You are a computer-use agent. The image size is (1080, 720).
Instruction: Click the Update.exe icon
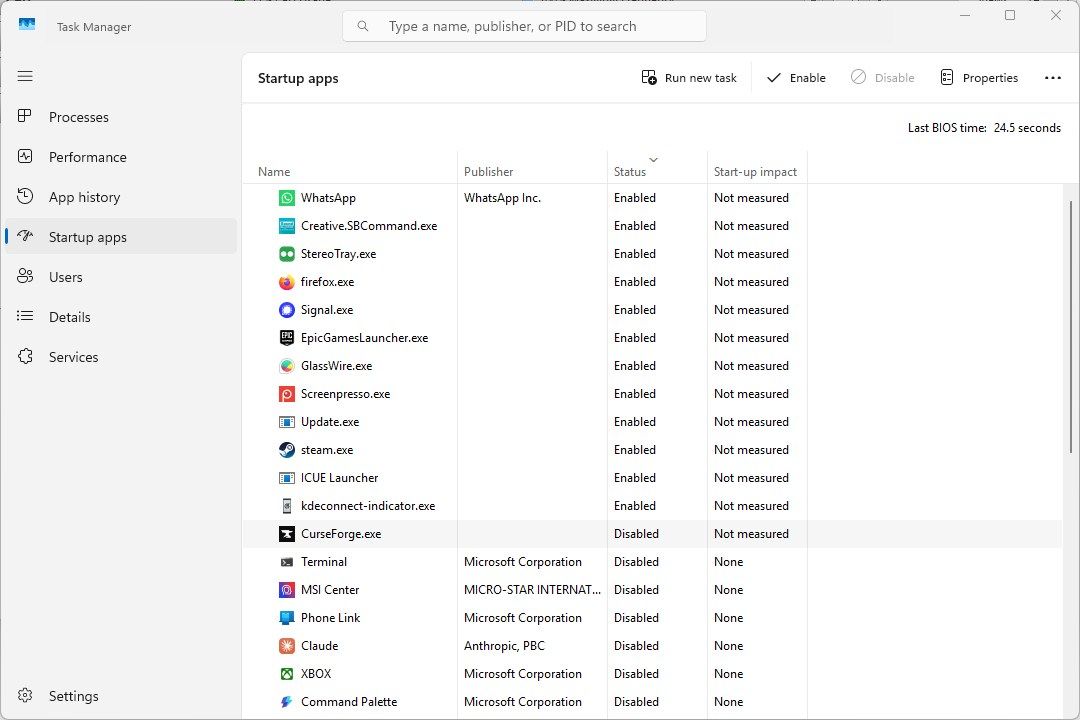pos(287,422)
